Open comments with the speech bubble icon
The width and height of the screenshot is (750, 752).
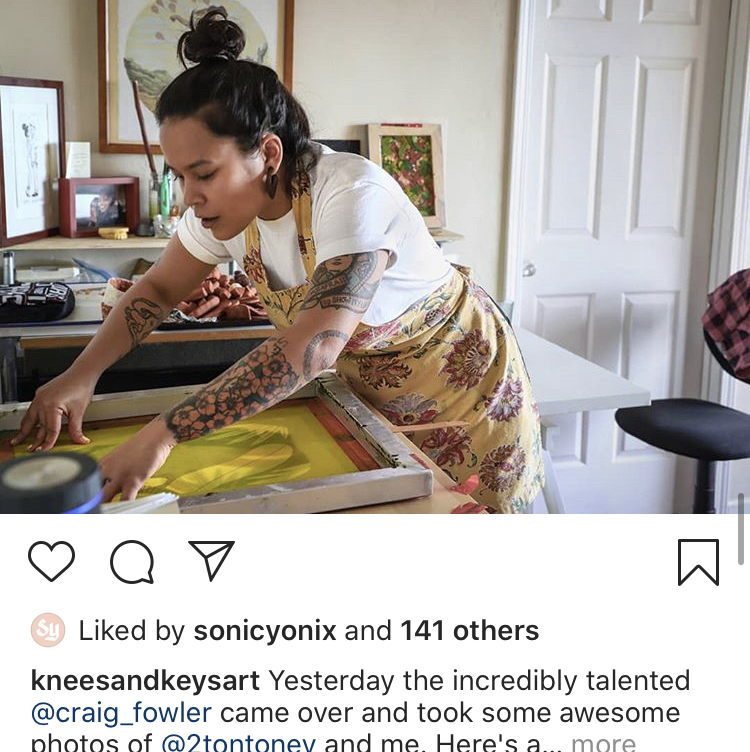(x=132, y=562)
